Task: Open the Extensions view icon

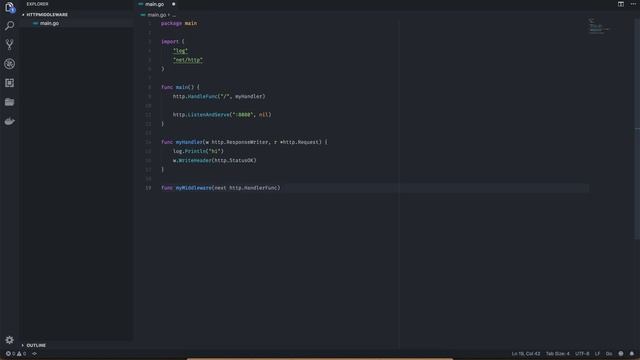Action: pyautogui.click(x=9, y=83)
